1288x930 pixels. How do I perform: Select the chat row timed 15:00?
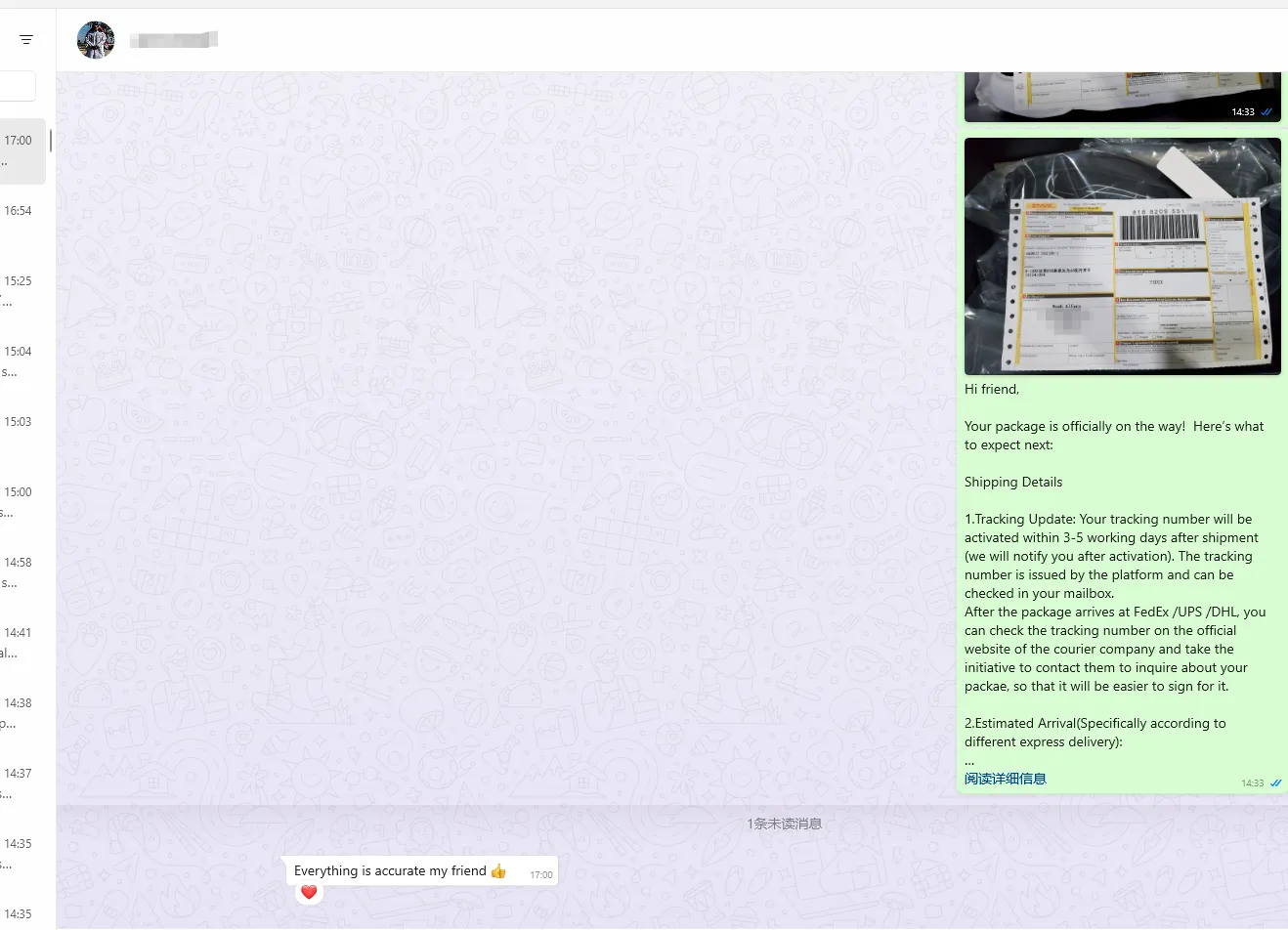pyautogui.click(x=22, y=501)
